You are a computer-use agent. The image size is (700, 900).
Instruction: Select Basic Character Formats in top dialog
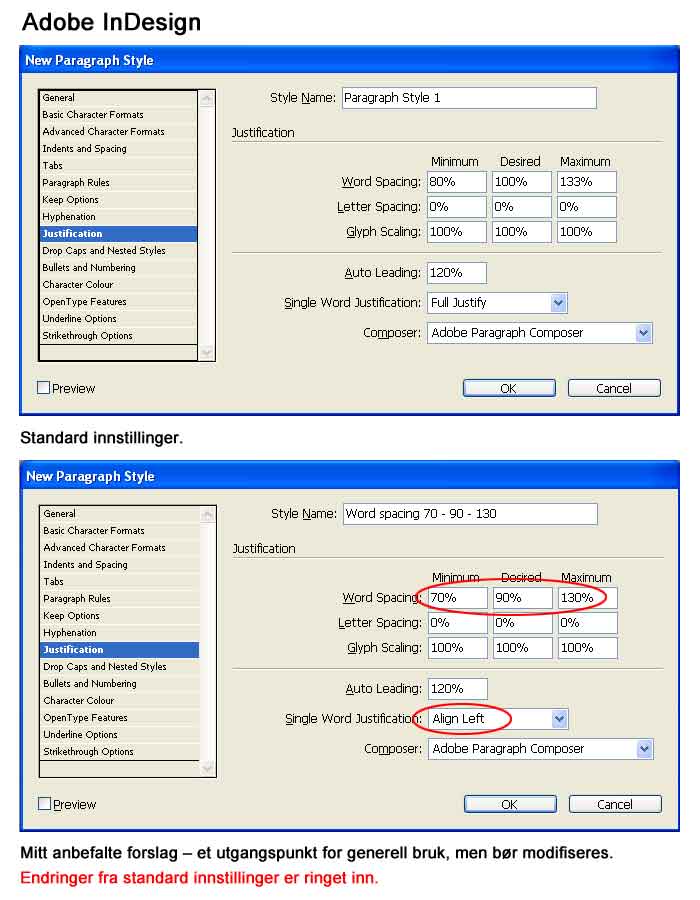(x=119, y=115)
